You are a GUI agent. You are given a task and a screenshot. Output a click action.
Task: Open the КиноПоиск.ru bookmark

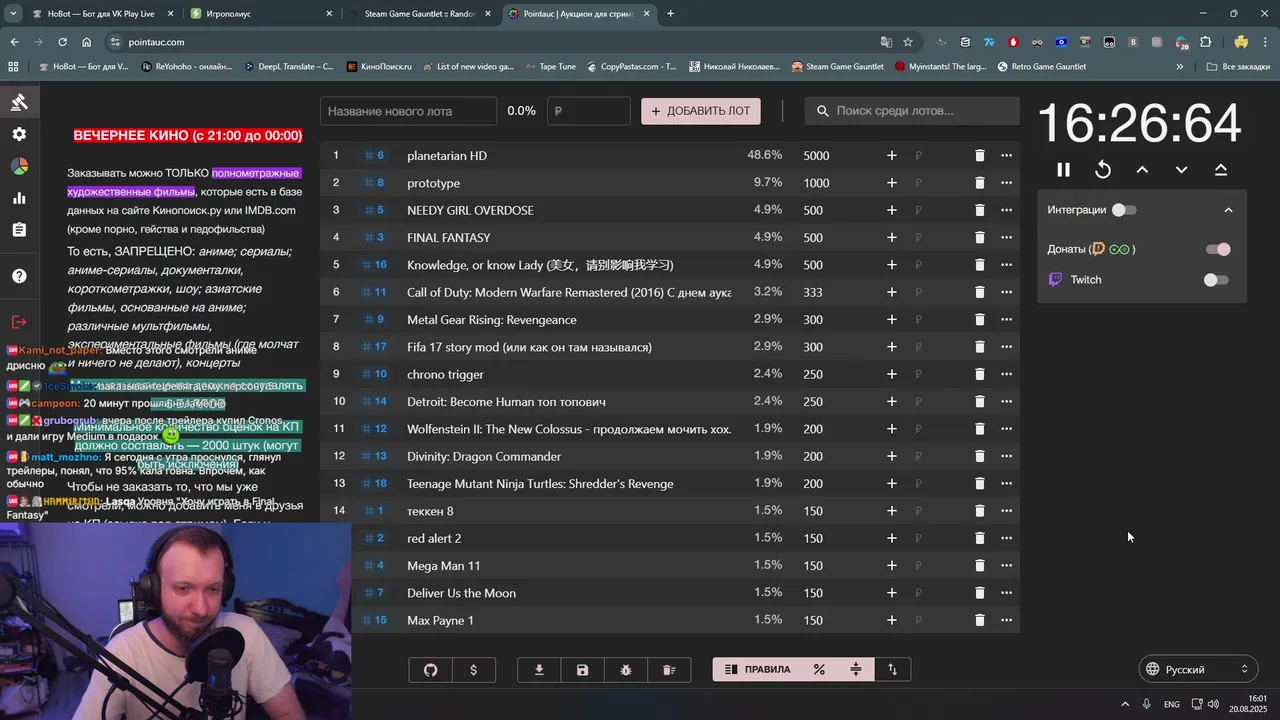(x=378, y=67)
